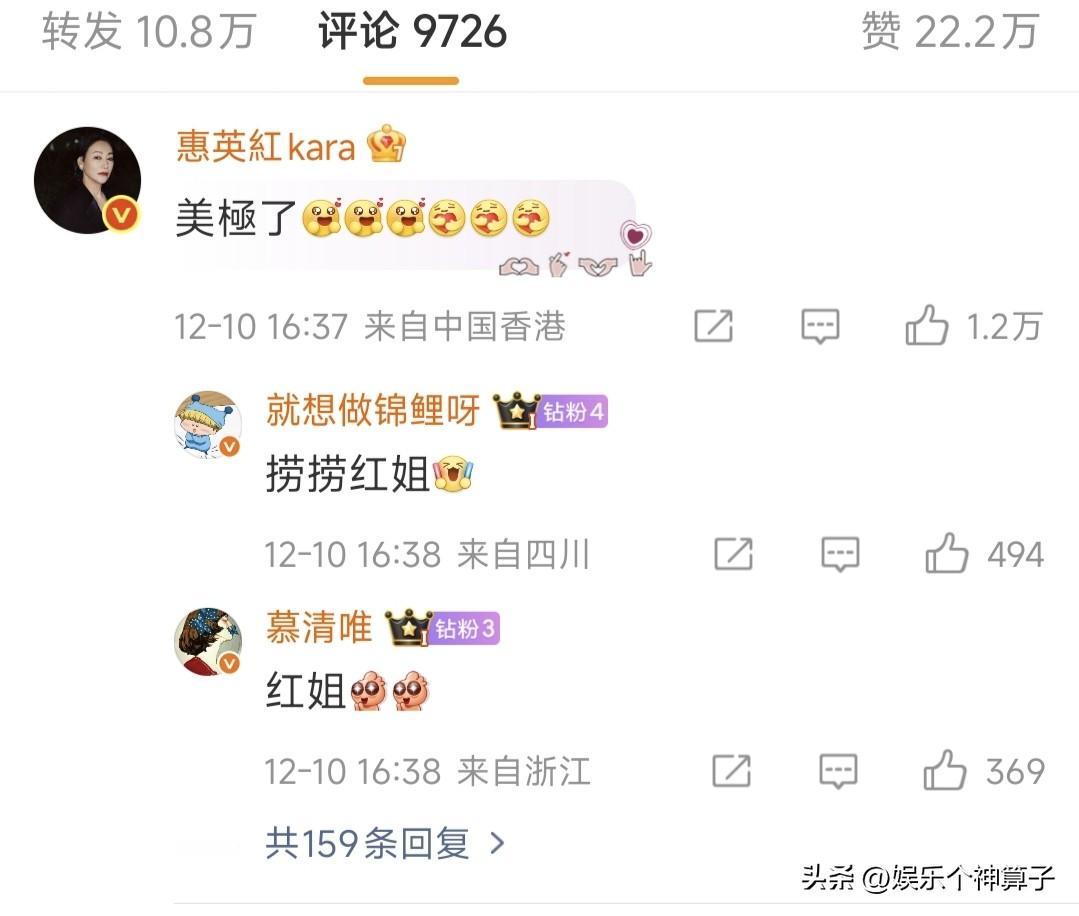The width and height of the screenshot is (1079, 916).
Task: Switch to 赞 22.2万 tab
Action: point(950,32)
